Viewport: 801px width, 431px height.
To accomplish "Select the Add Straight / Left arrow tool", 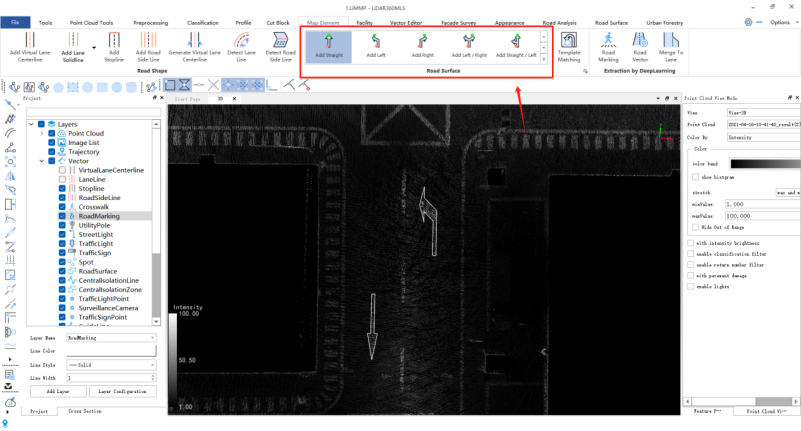I will coord(516,46).
